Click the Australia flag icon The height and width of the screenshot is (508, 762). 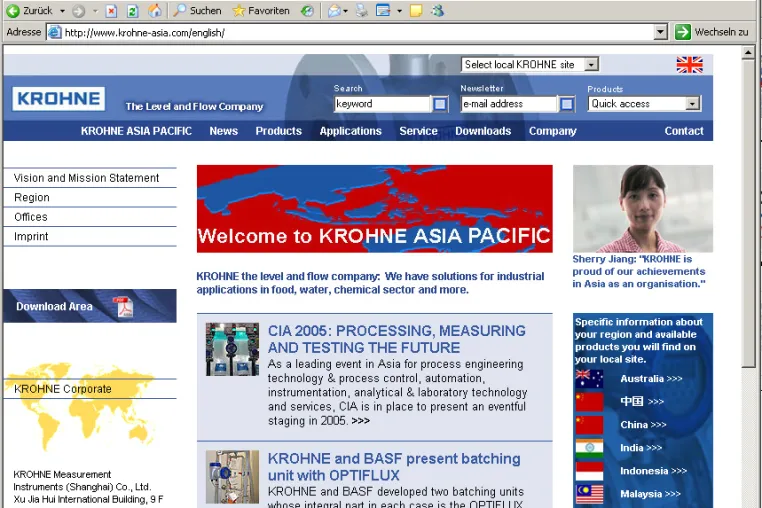pos(589,379)
